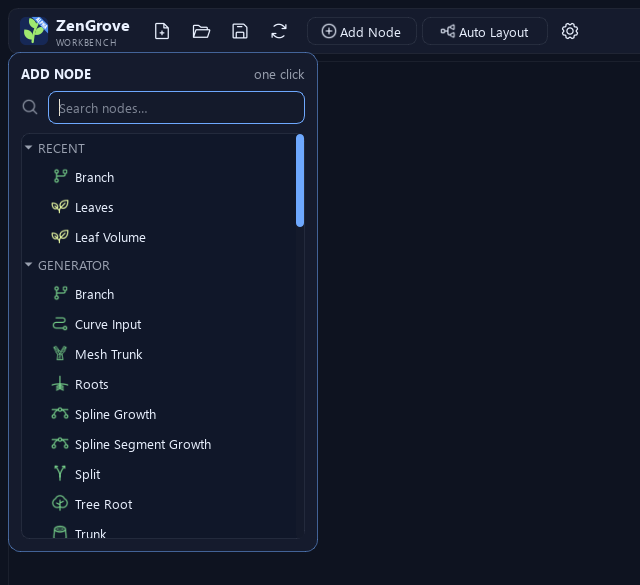Click the Spline Growth node icon
The image size is (640, 585).
click(60, 414)
